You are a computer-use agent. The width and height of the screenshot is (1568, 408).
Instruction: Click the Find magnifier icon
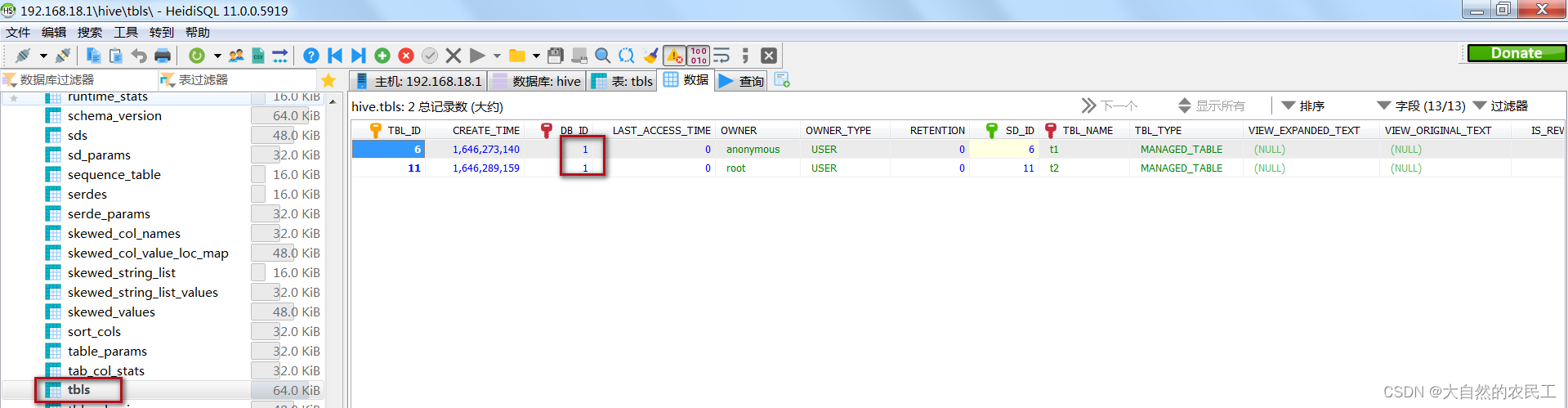(602, 56)
